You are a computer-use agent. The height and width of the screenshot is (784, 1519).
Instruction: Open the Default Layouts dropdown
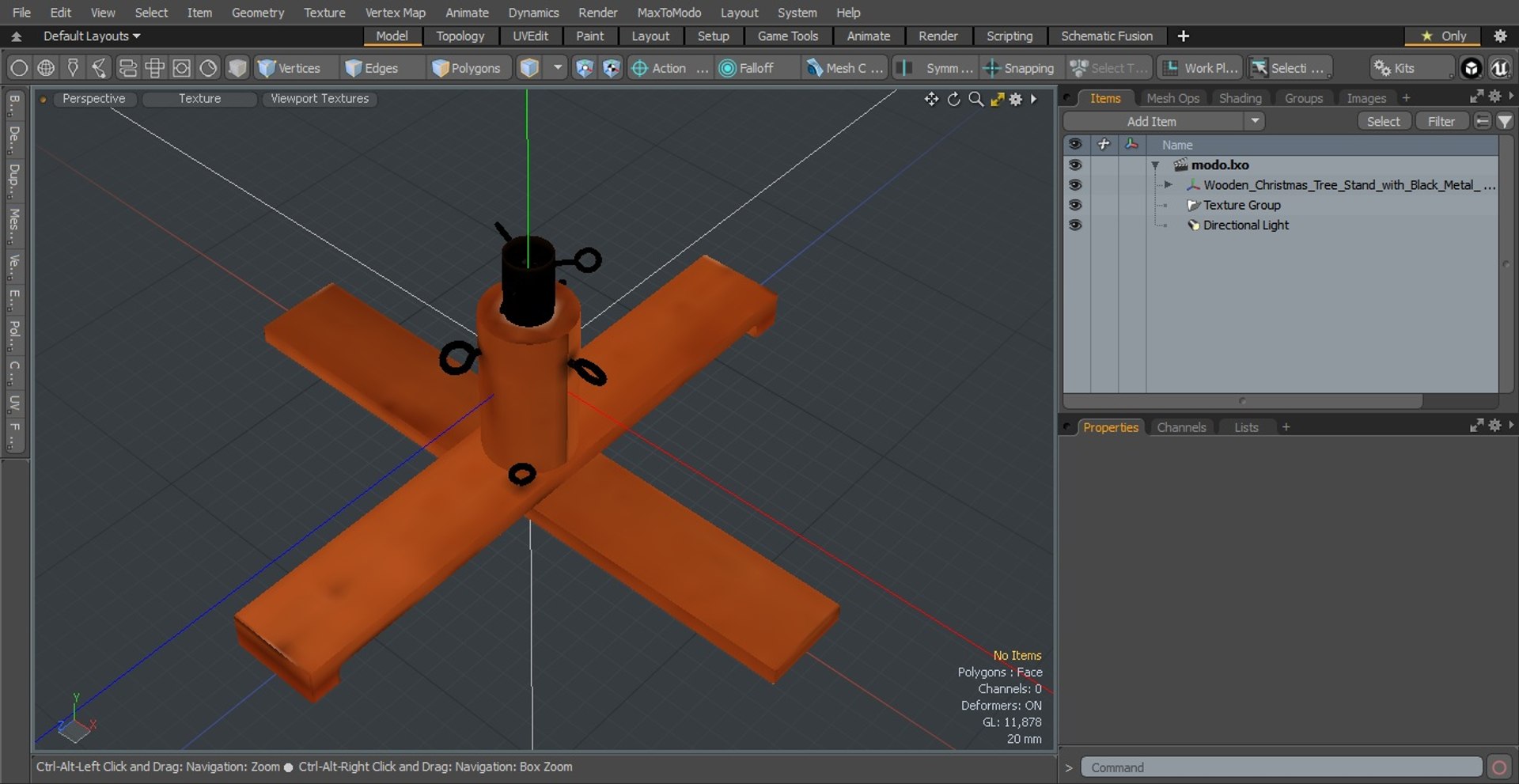[91, 36]
